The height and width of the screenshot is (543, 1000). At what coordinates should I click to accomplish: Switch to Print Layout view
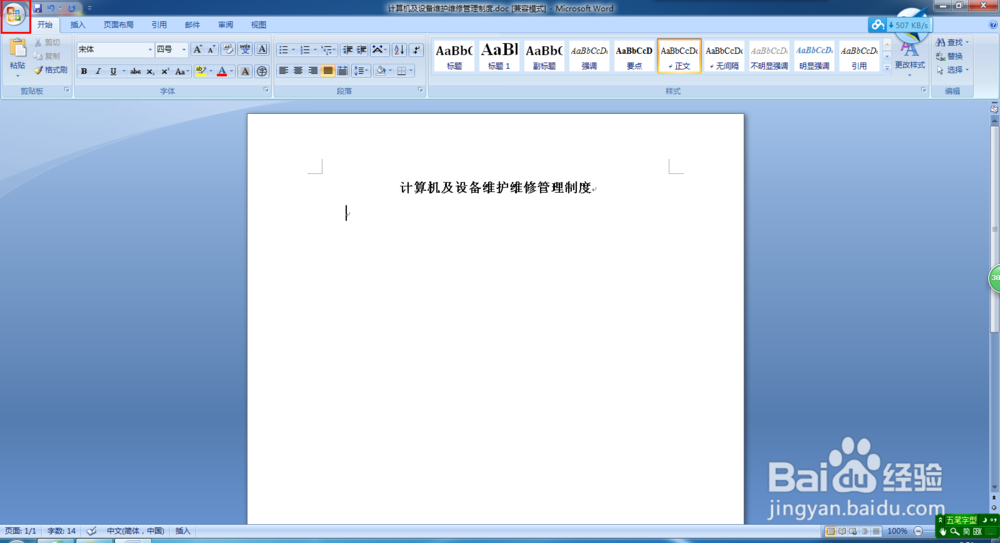coord(830,531)
